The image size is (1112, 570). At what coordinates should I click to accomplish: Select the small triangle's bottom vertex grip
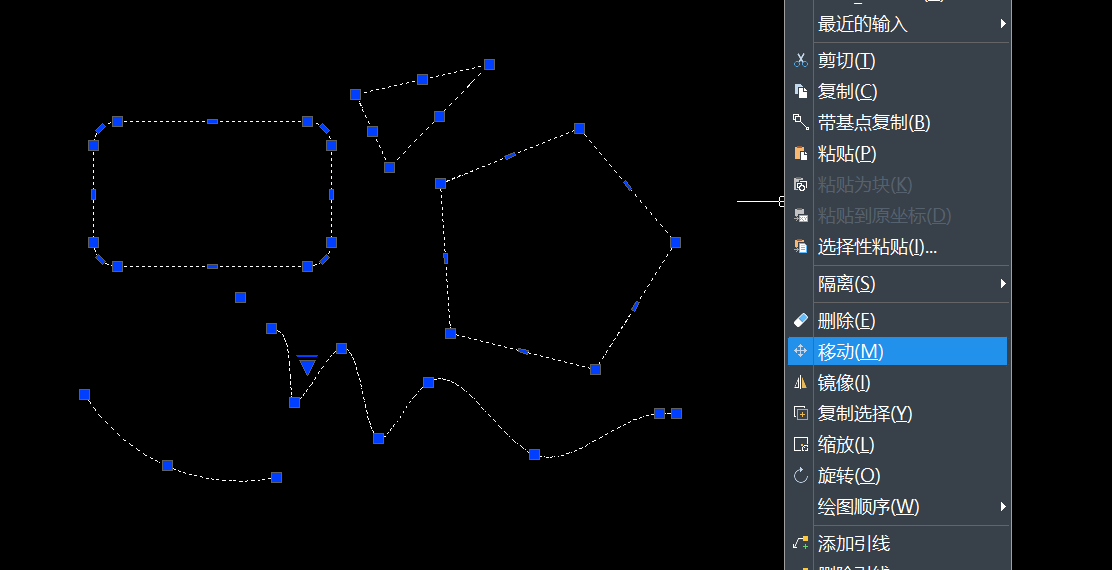click(x=389, y=167)
